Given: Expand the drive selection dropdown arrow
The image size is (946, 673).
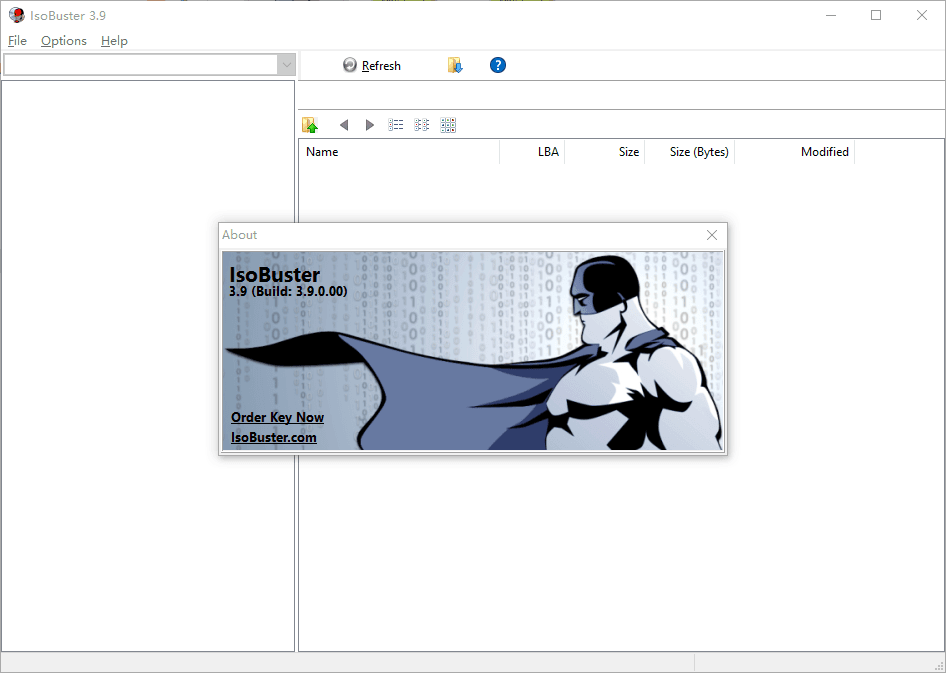Looking at the screenshot, I should (x=286, y=65).
